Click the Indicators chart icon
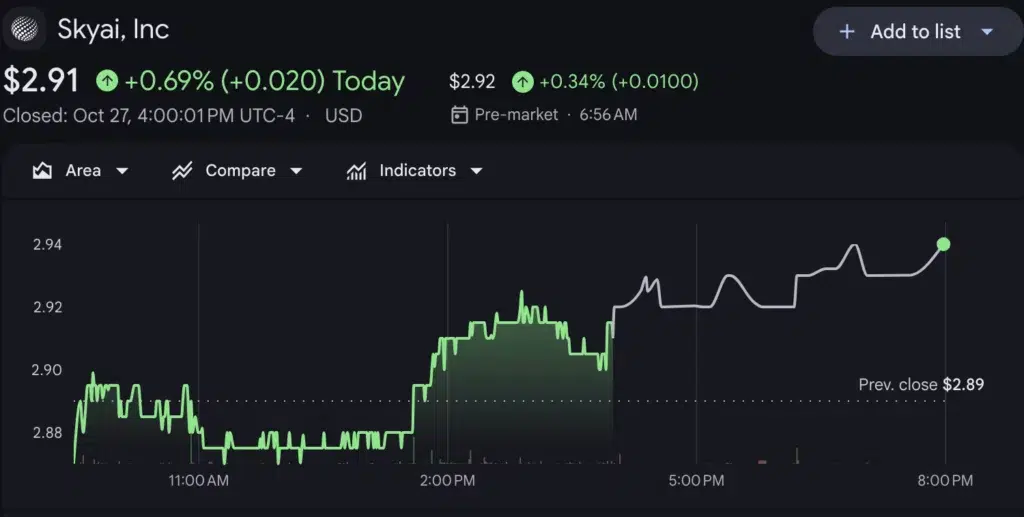 pos(356,171)
